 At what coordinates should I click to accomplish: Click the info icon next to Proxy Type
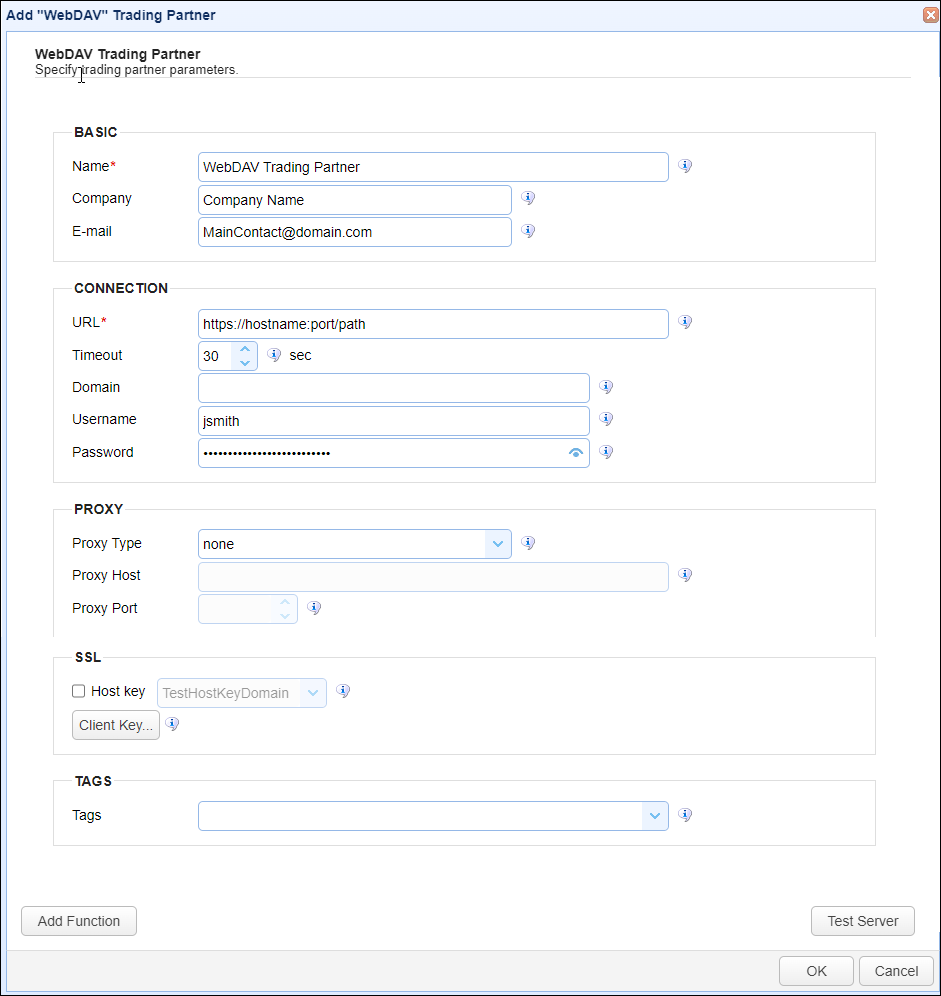[x=527, y=543]
